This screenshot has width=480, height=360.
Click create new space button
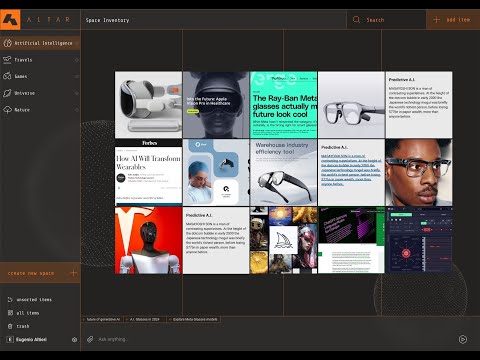coord(40,273)
